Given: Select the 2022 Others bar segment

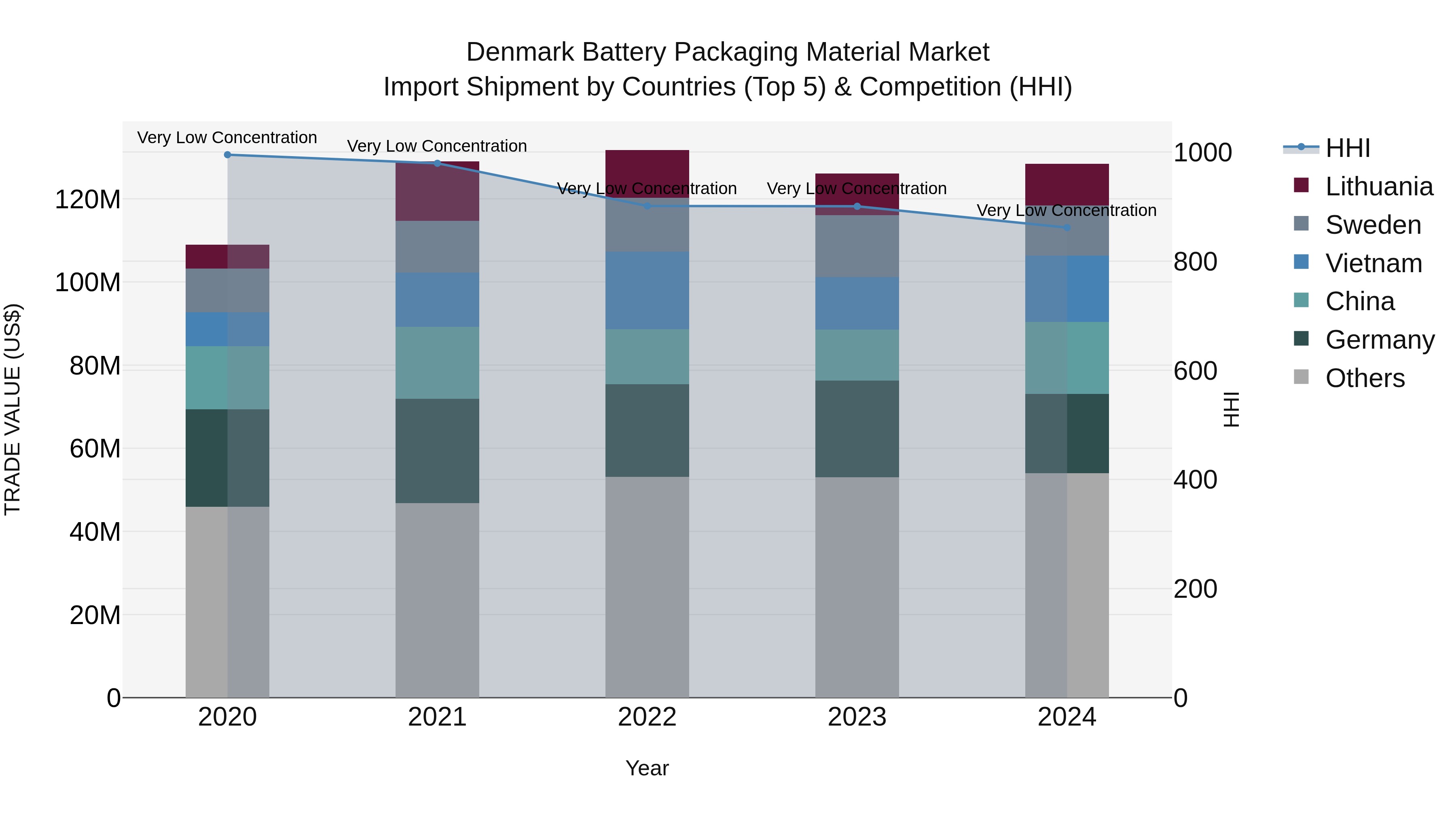Looking at the screenshot, I should coord(647,587).
